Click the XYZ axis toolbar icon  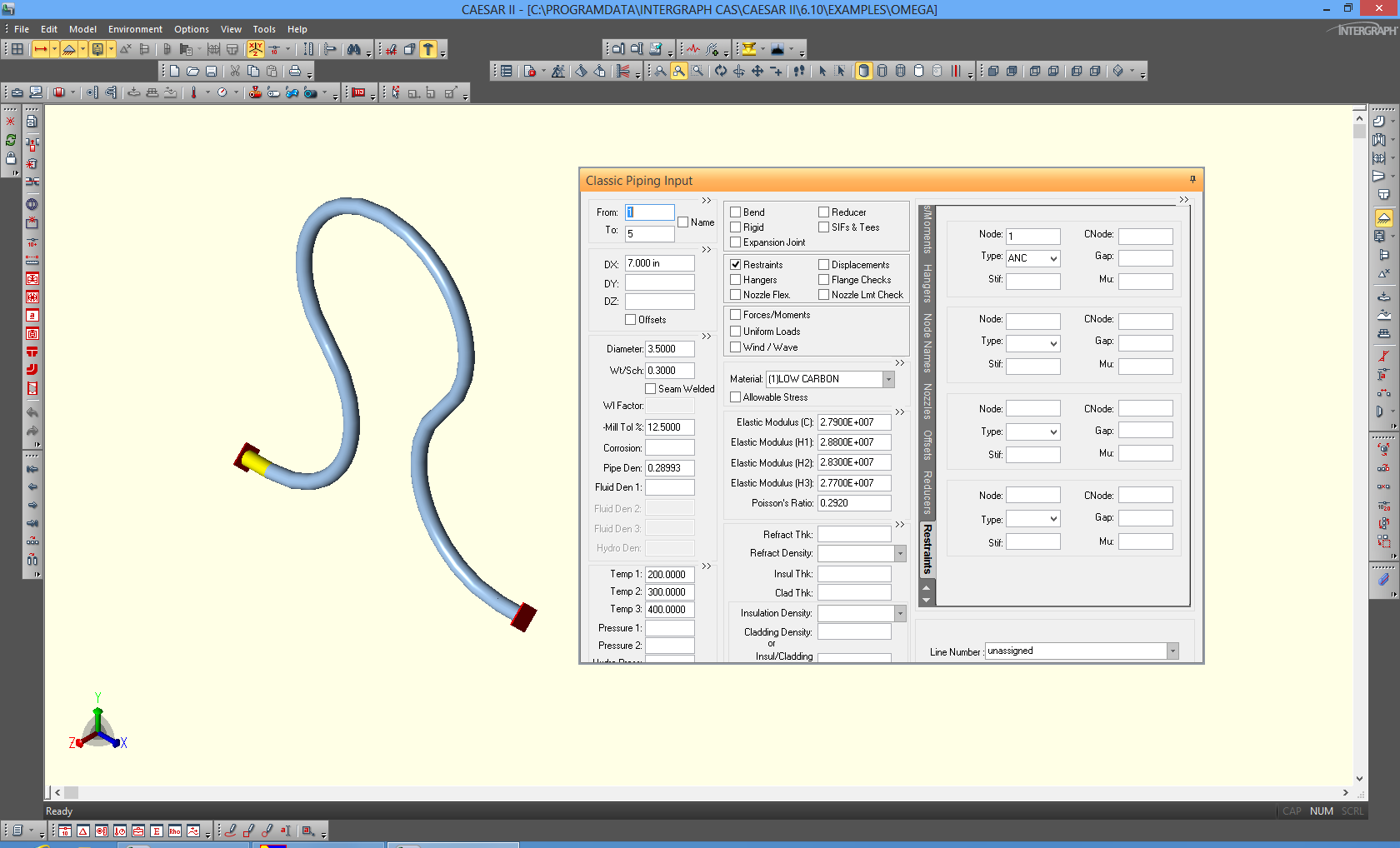(x=255, y=50)
